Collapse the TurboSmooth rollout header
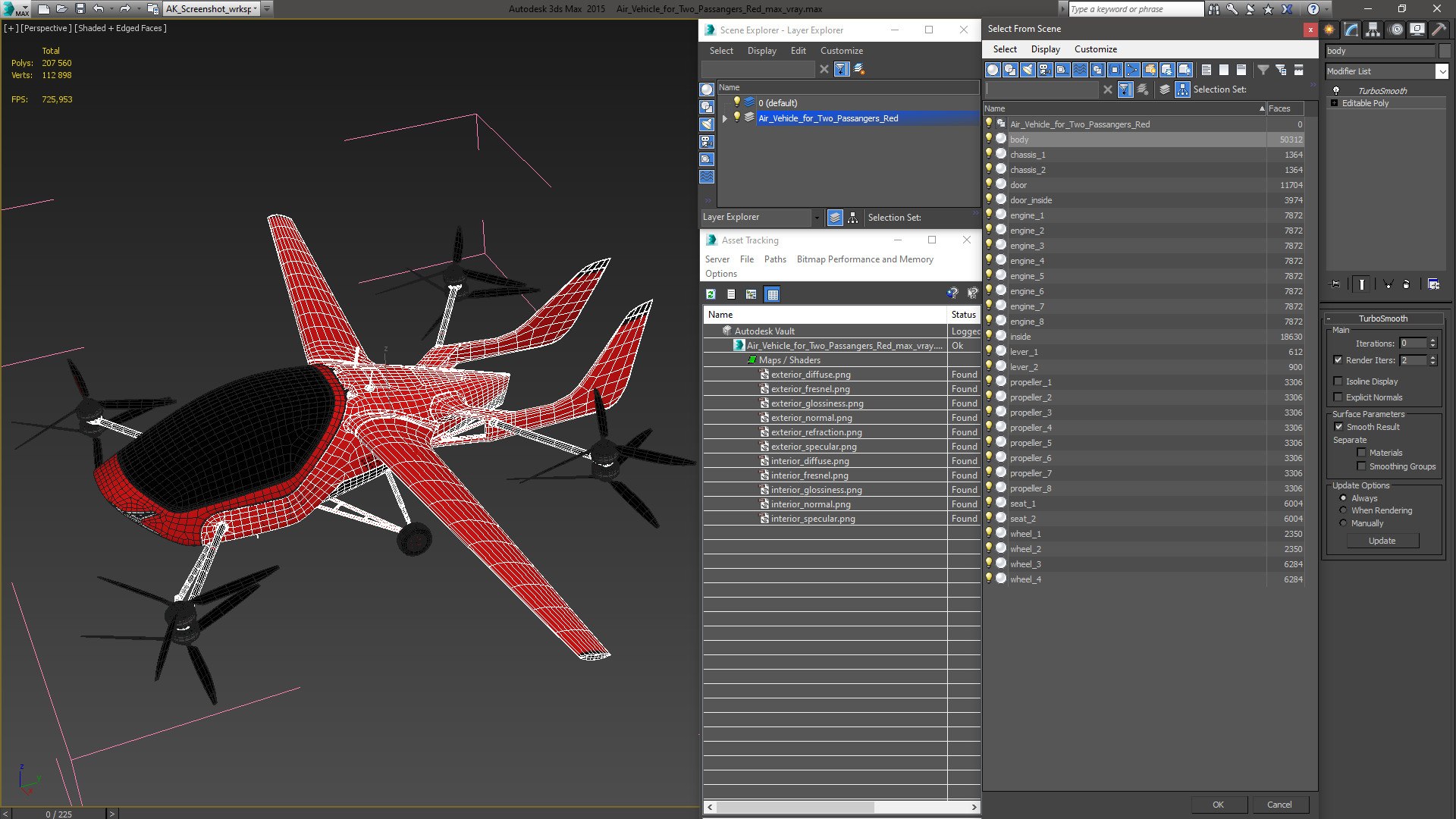The image size is (1456, 819). (x=1382, y=318)
